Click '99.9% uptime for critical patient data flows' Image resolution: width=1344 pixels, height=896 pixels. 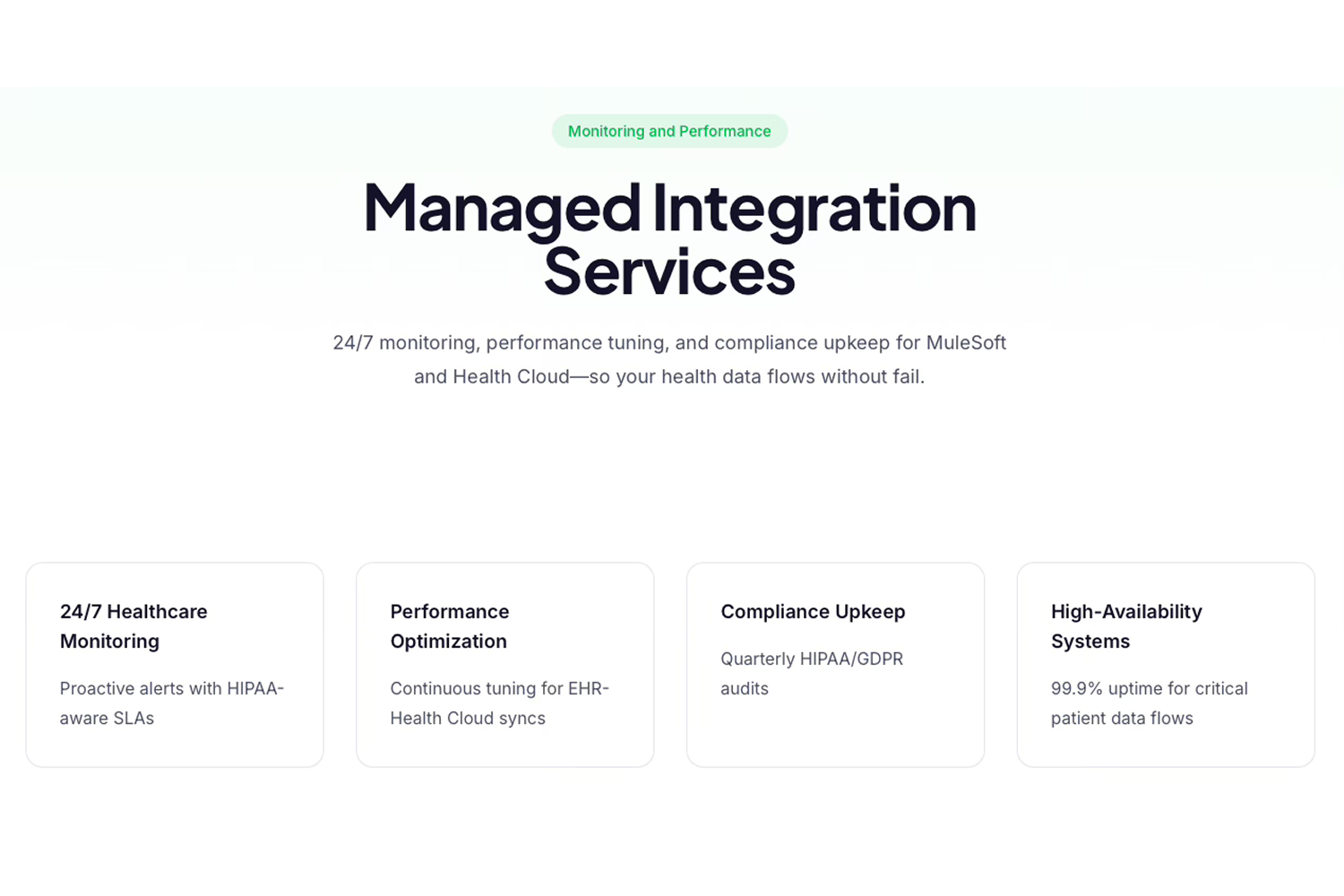point(1150,703)
